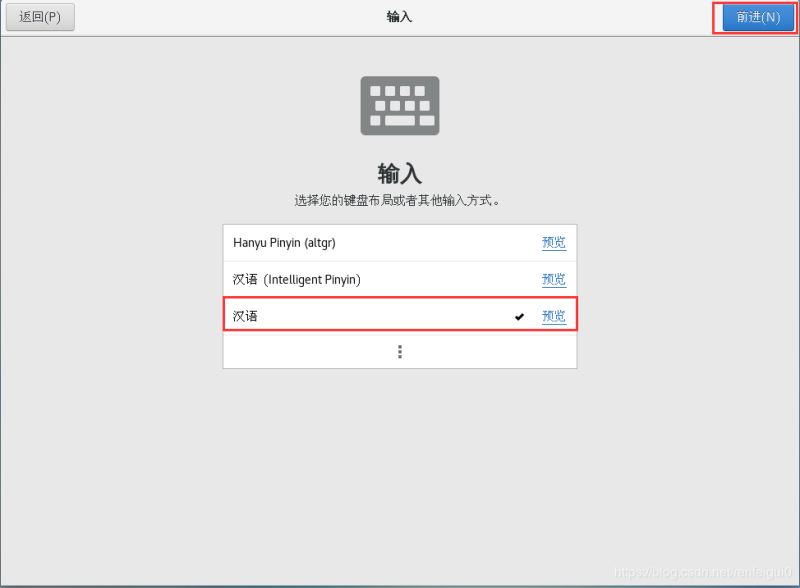This screenshot has width=800, height=588.
Task: Go back with the 返回(P) button
Action: tap(40, 17)
